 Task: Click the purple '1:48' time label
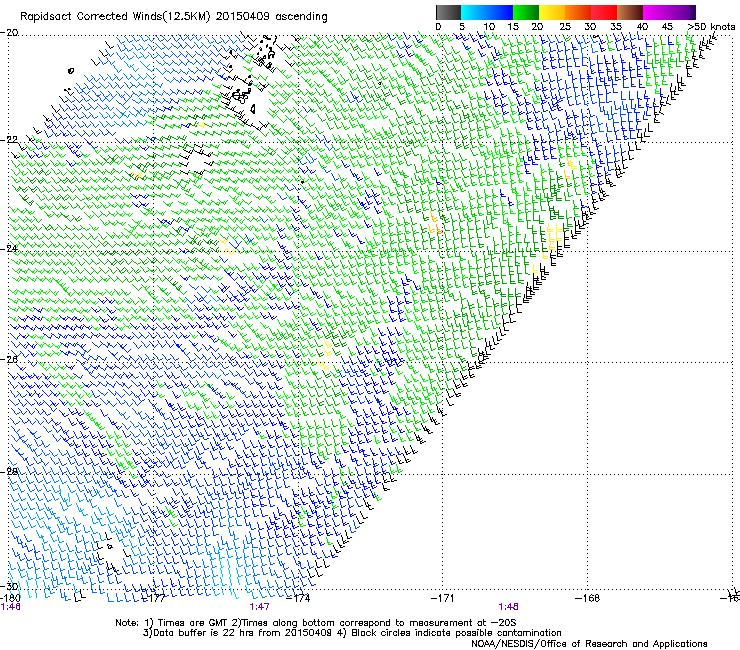coord(508,607)
